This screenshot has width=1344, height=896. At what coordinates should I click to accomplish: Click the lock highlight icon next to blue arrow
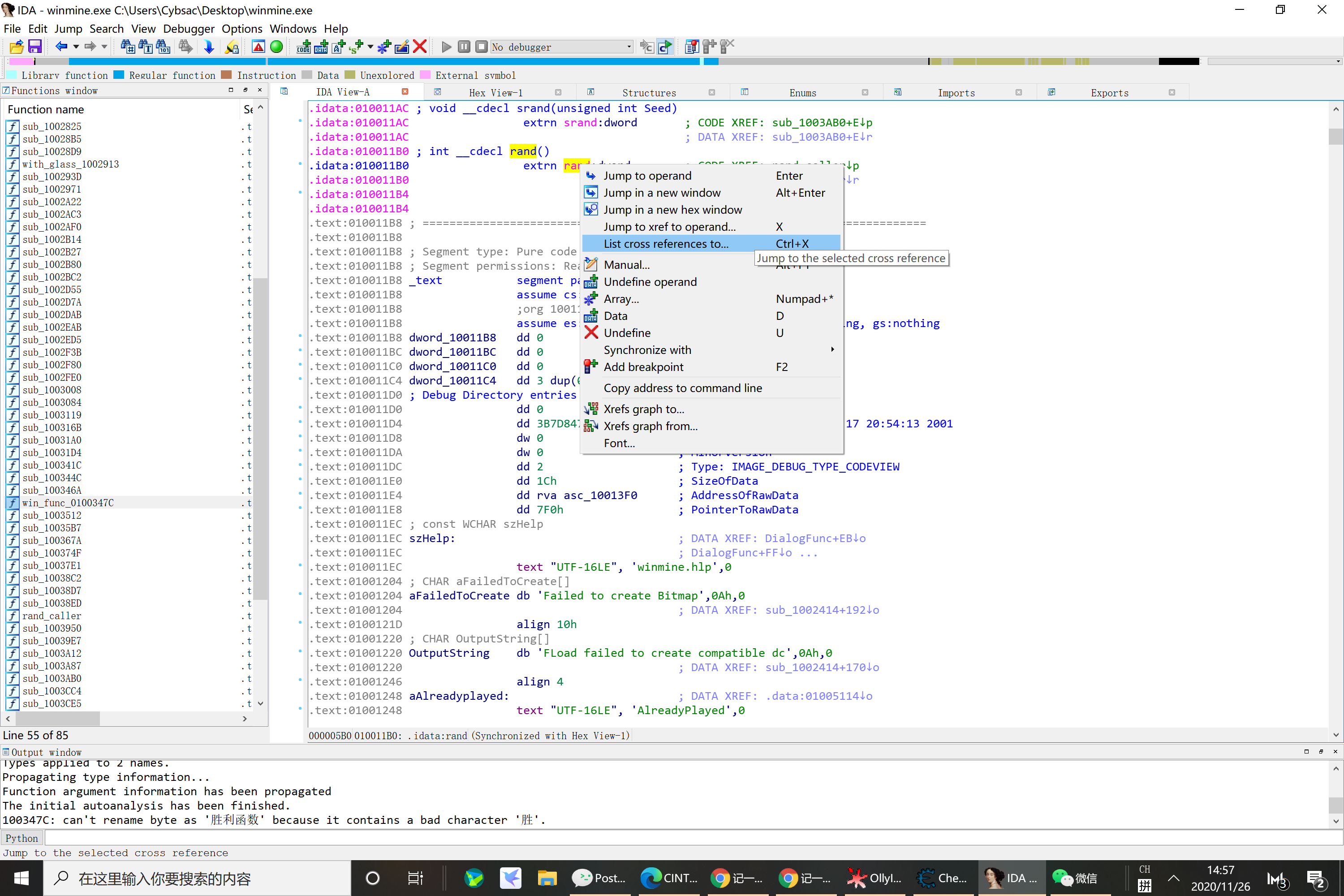click(232, 47)
